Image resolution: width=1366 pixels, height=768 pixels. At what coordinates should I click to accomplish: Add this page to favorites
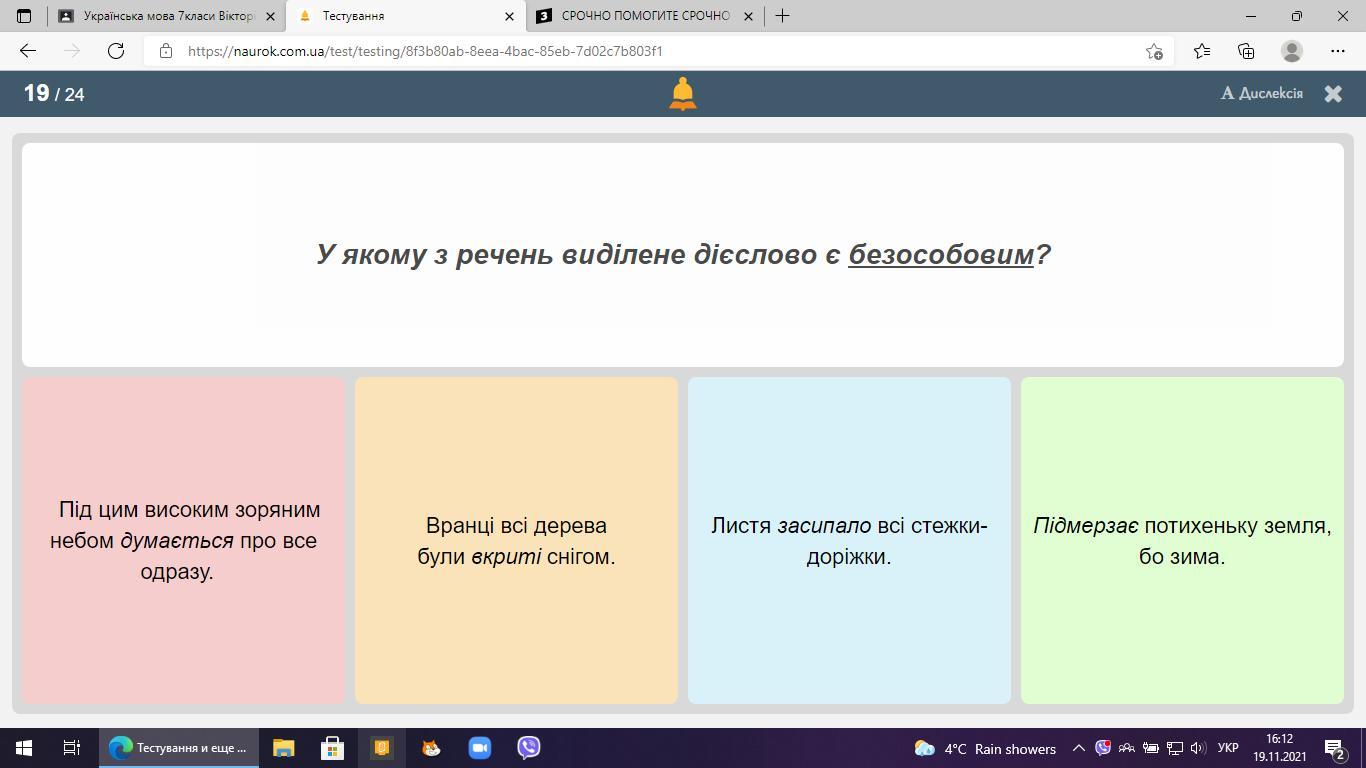coord(1154,51)
